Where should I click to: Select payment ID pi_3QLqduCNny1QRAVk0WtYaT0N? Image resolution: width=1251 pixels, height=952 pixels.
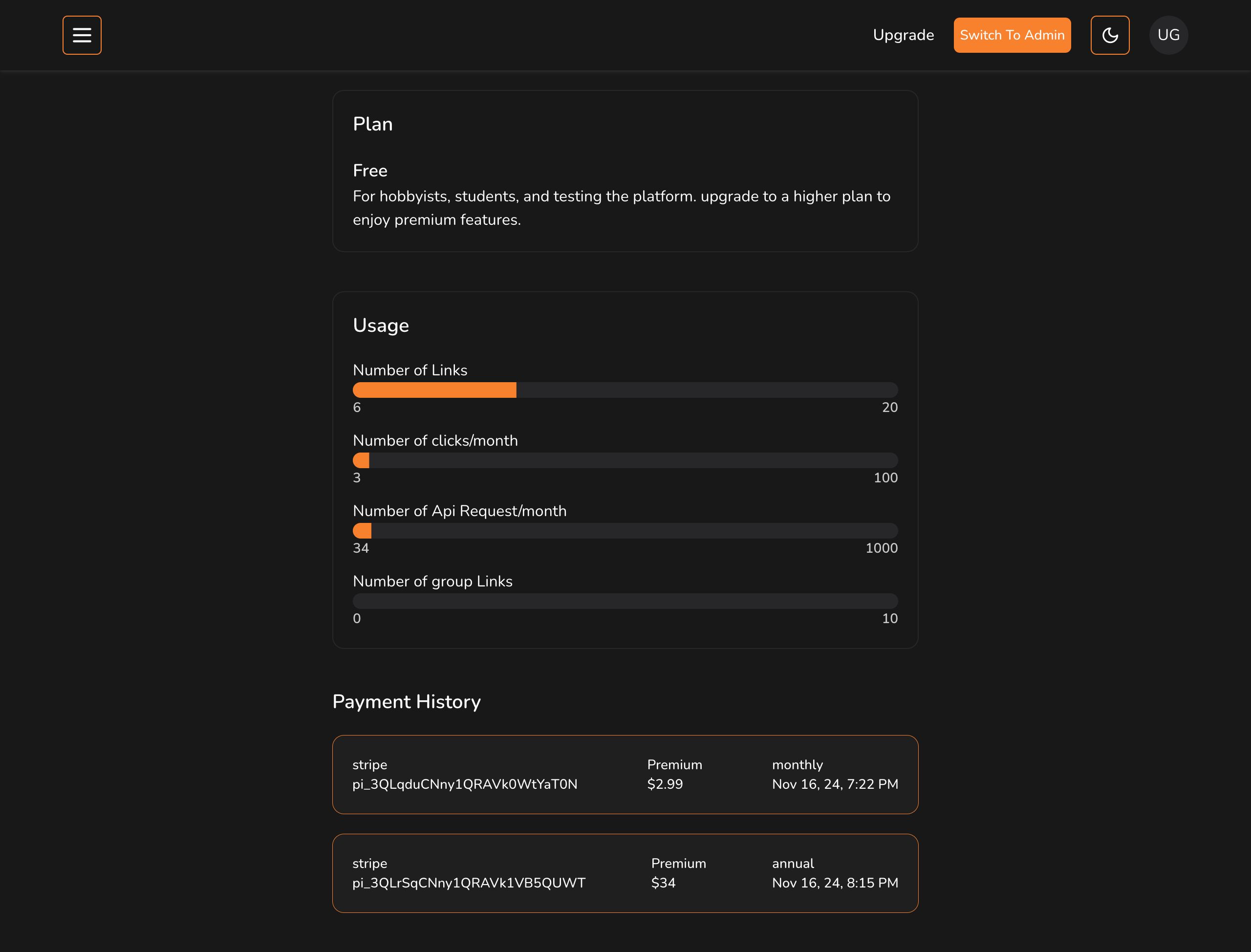point(465,784)
